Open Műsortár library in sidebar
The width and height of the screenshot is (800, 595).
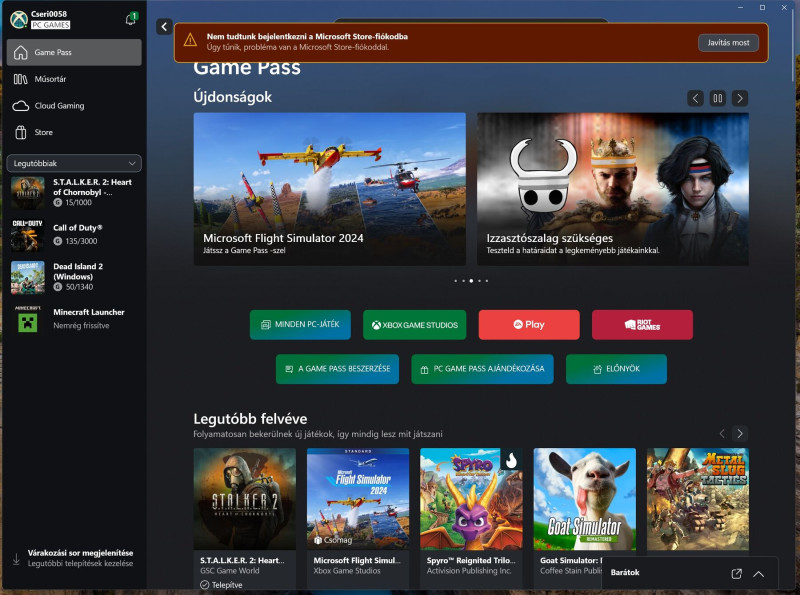tap(74, 79)
